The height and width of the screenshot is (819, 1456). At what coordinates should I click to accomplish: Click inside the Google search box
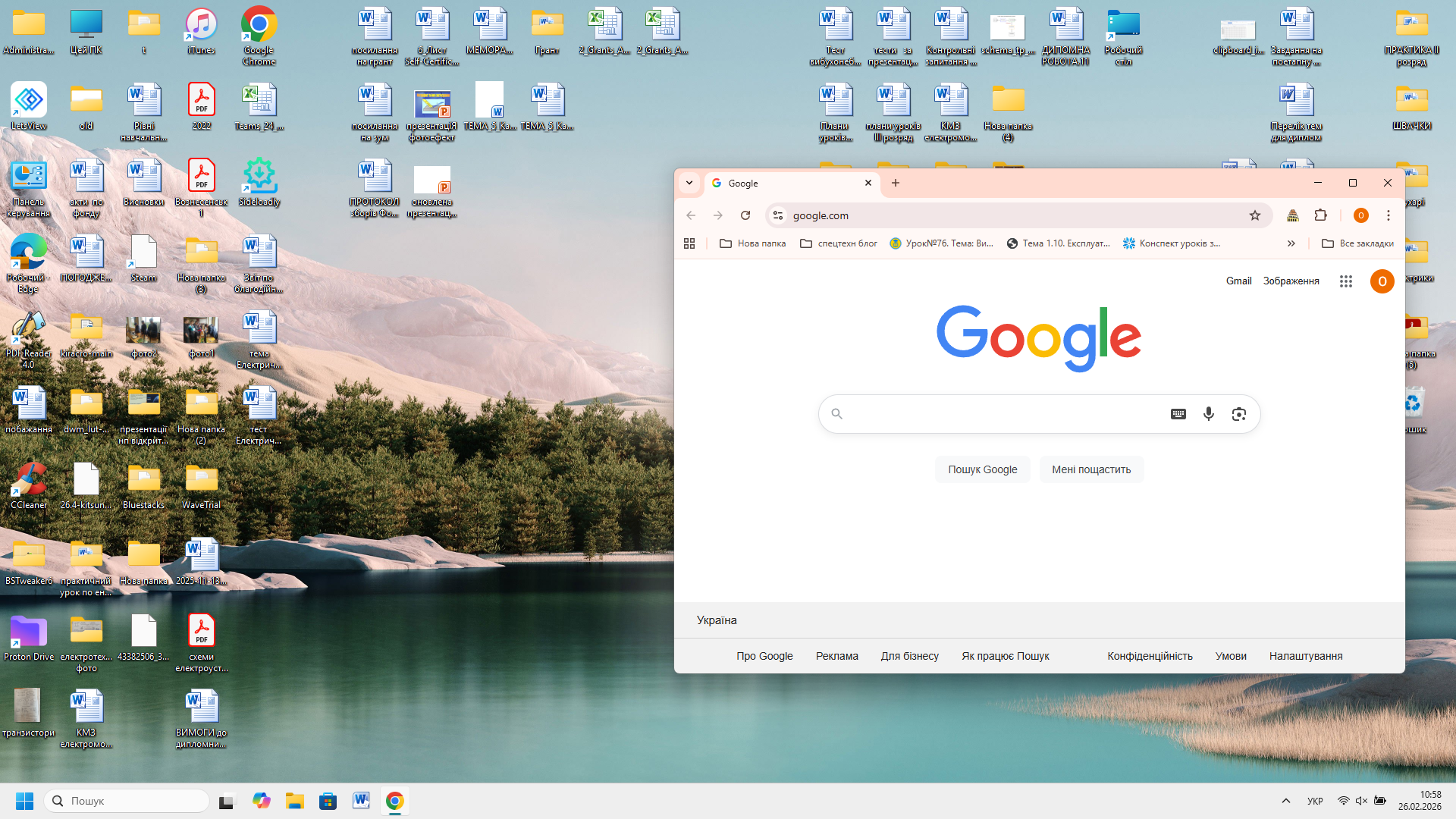(x=1001, y=414)
